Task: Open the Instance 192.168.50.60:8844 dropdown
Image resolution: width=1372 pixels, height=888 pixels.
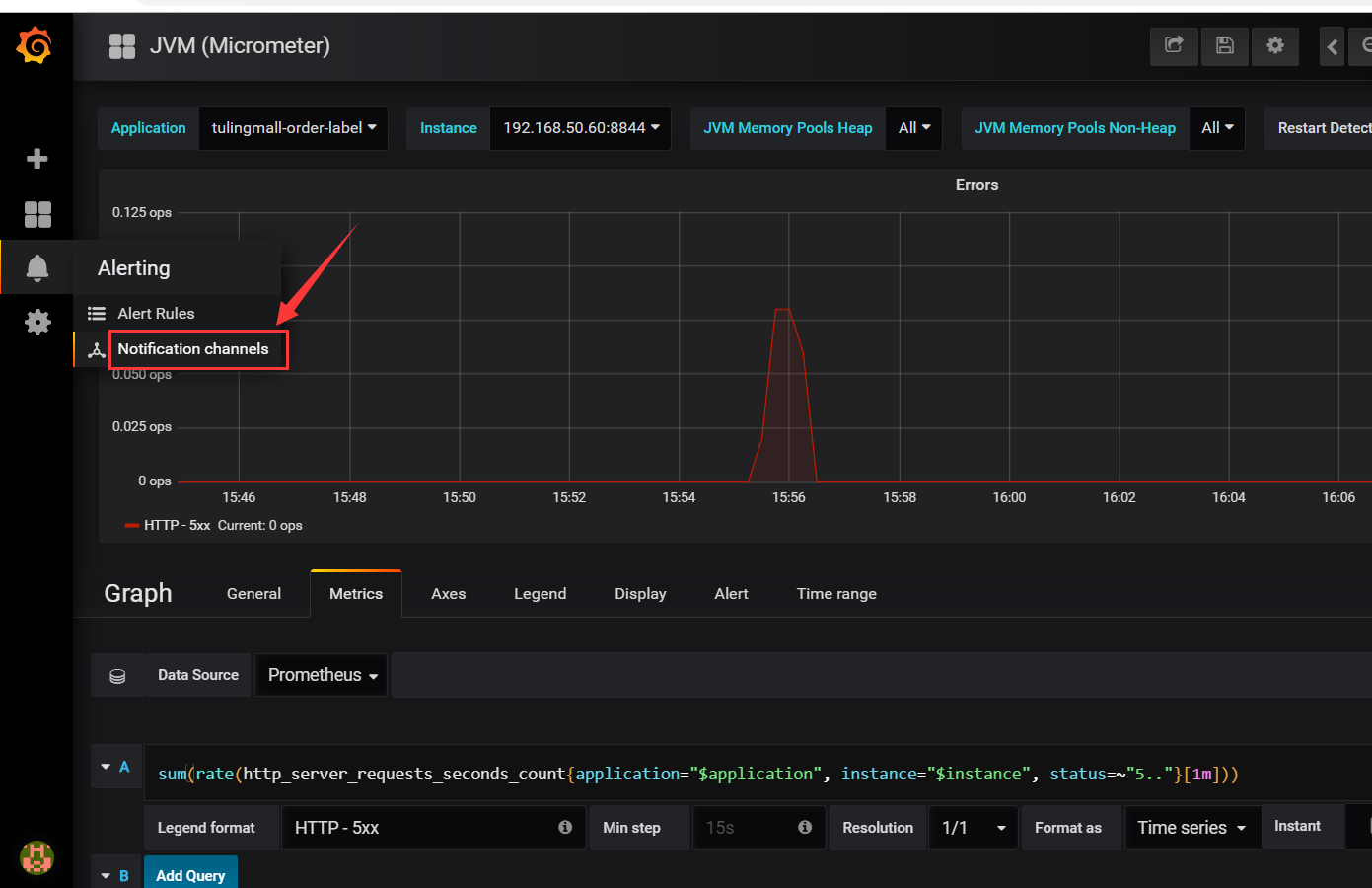Action: coord(581,128)
